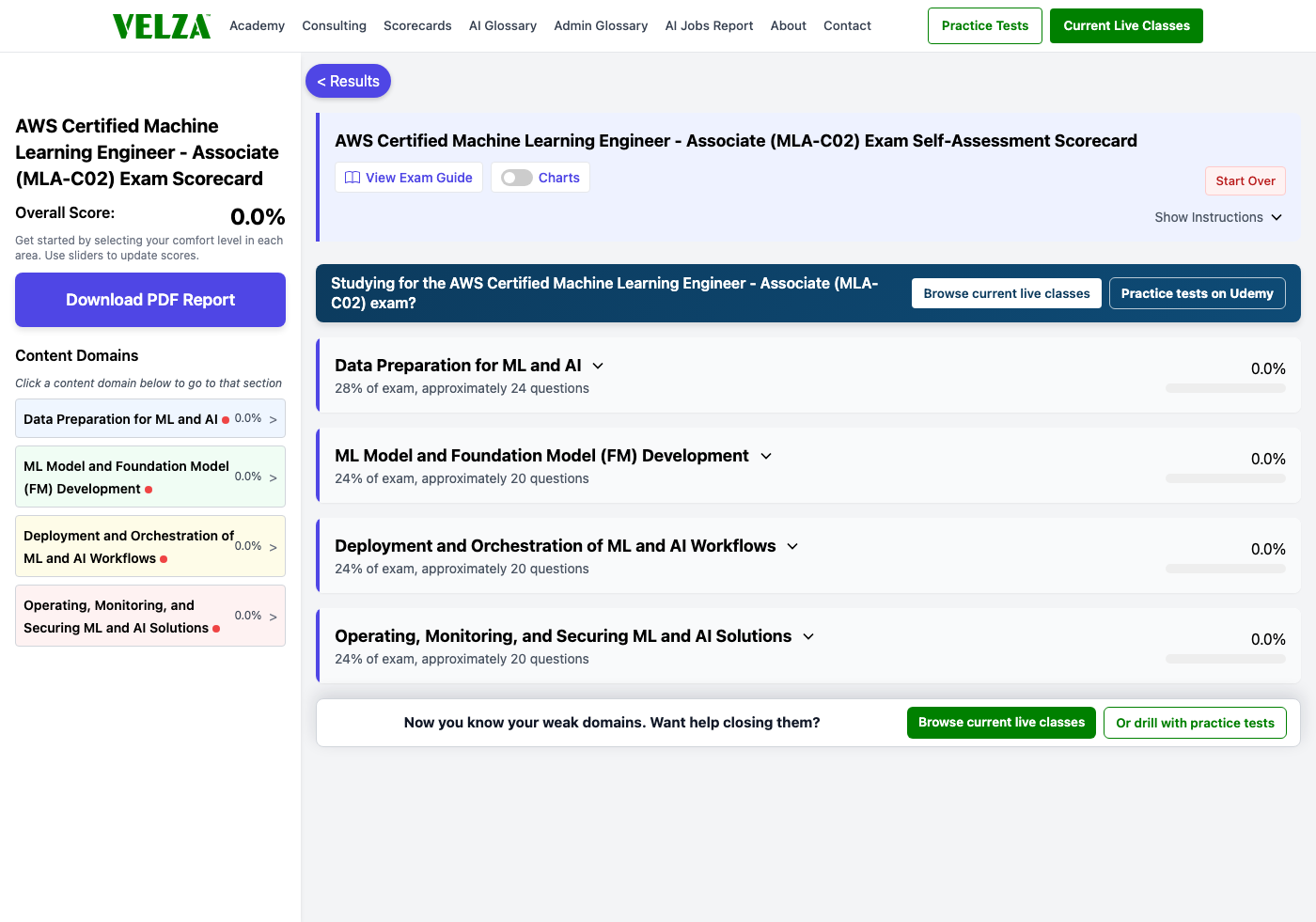Click the Practice Tests header button
Screen dimensions: 1316x922
[x=985, y=25]
